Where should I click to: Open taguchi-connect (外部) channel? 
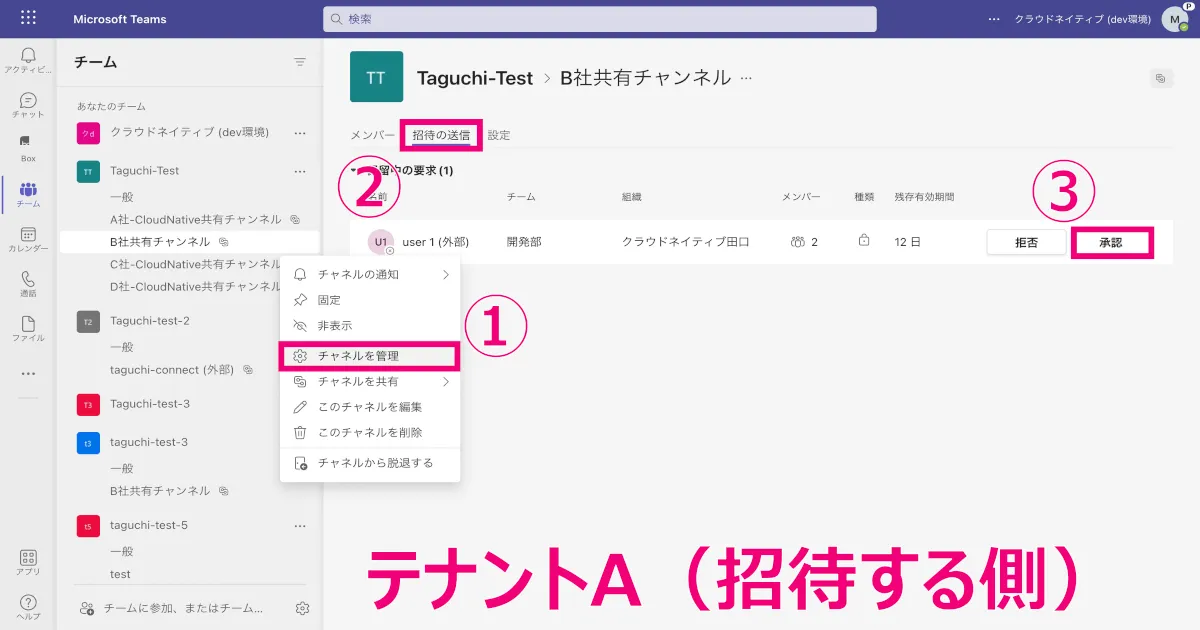(x=171, y=370)
